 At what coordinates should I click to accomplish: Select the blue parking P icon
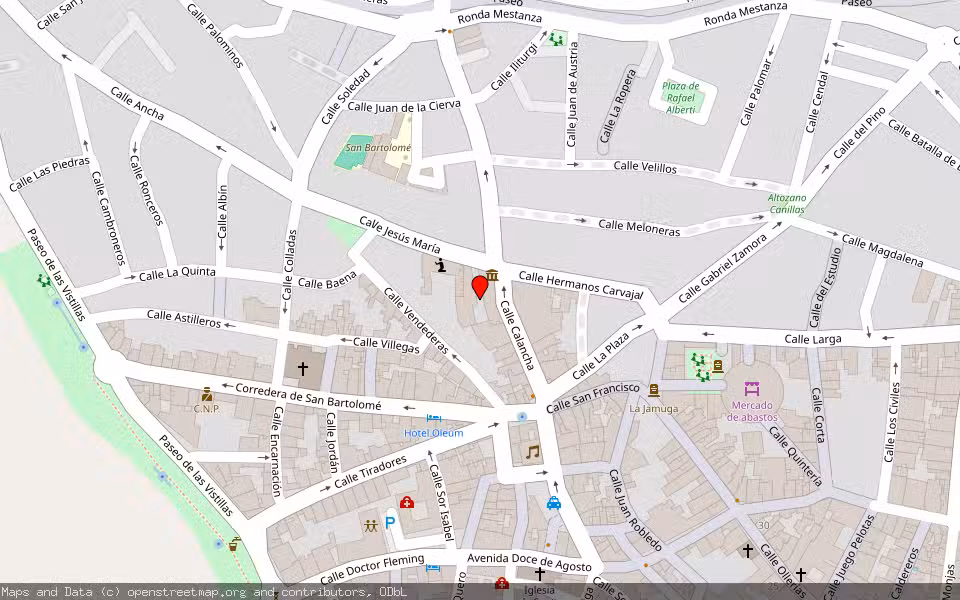click(x=389, y=523)
